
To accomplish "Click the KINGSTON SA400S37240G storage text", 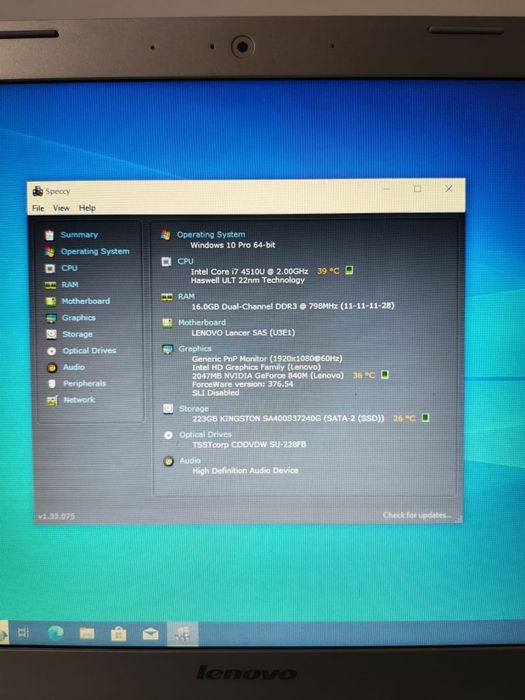I will tap(288, 419).
